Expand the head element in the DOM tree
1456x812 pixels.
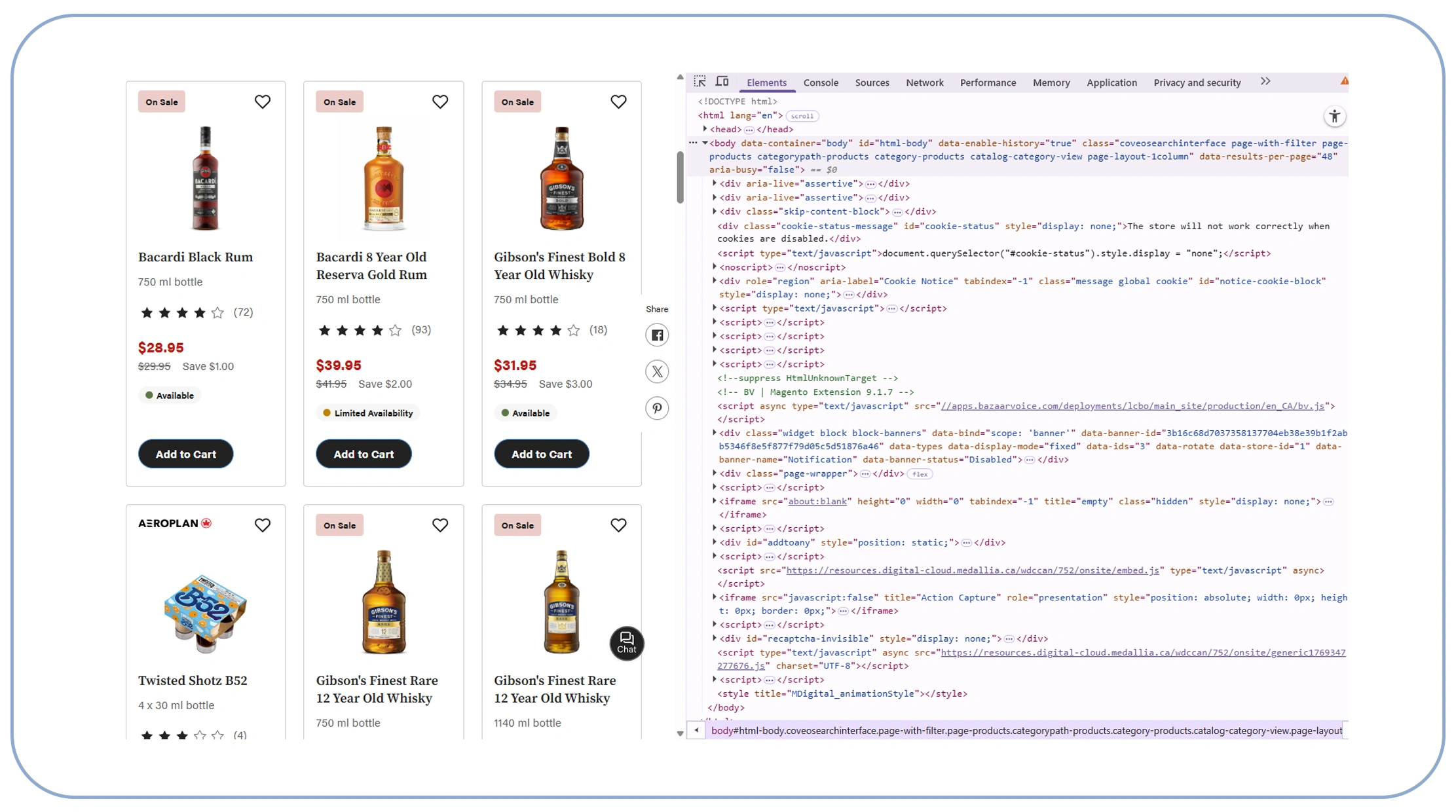point(705,129)
